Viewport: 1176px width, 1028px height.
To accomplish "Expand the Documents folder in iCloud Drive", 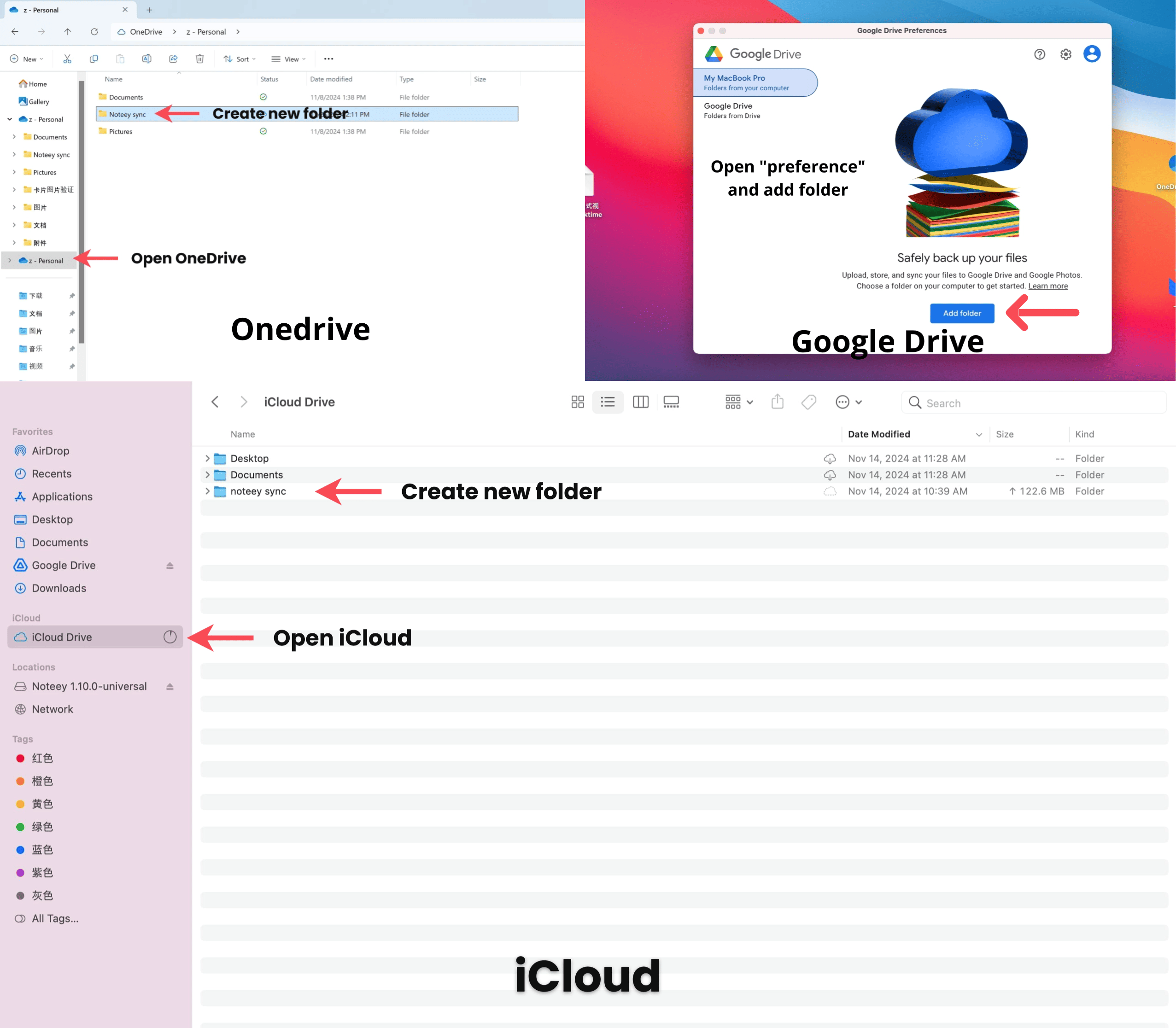I will click(207, 474).
